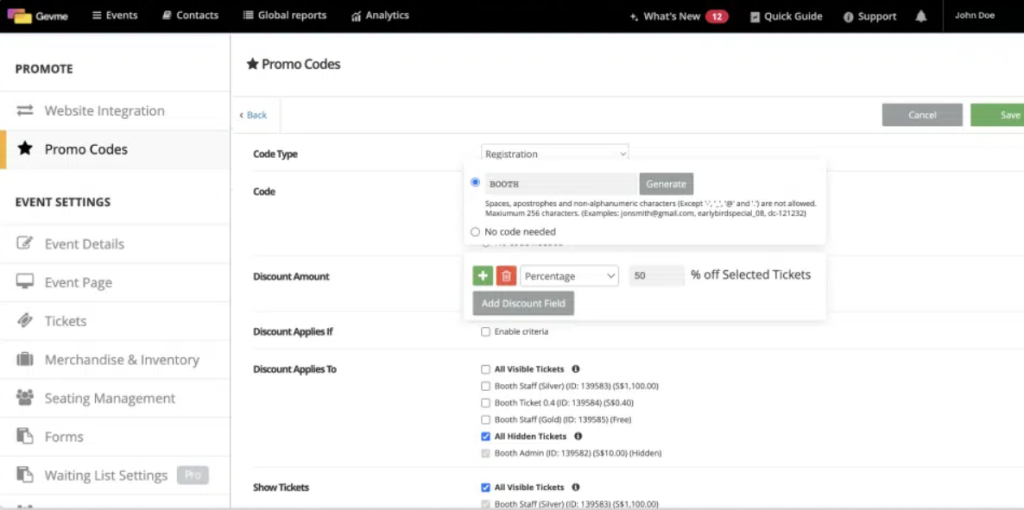Click the Seating Management people icon
Image resolution: width=1024 pixels, height=510 pixels.
[x=25, y=398]
